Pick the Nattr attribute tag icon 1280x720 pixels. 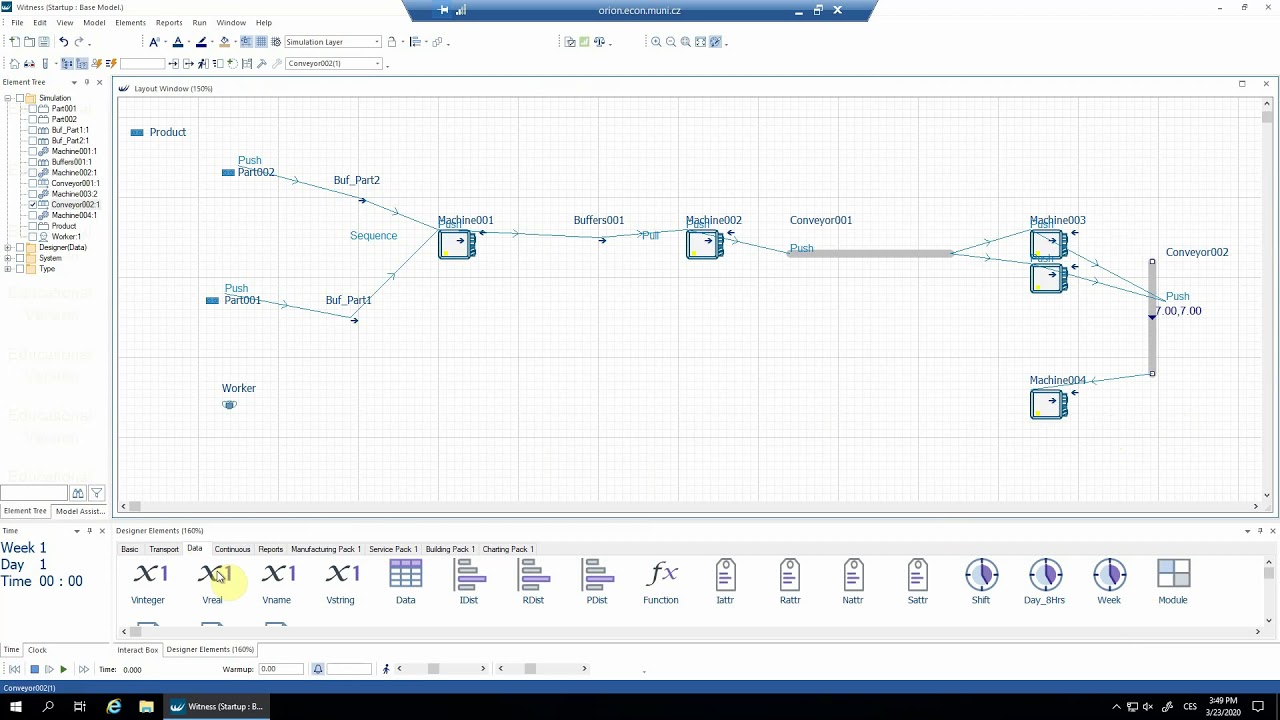click(x=854, y=574)
